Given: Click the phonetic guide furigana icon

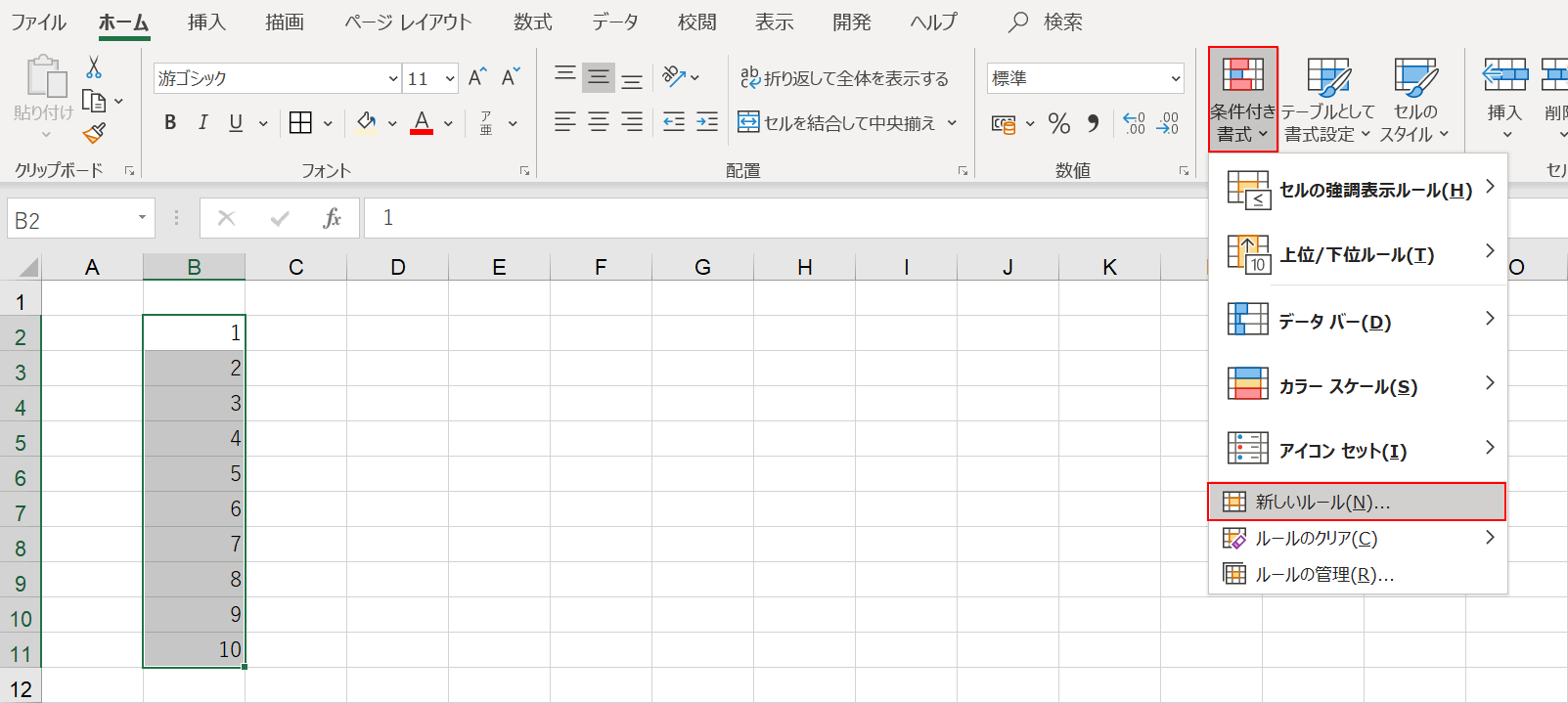Looking at the screenshot, I should 486,122.
